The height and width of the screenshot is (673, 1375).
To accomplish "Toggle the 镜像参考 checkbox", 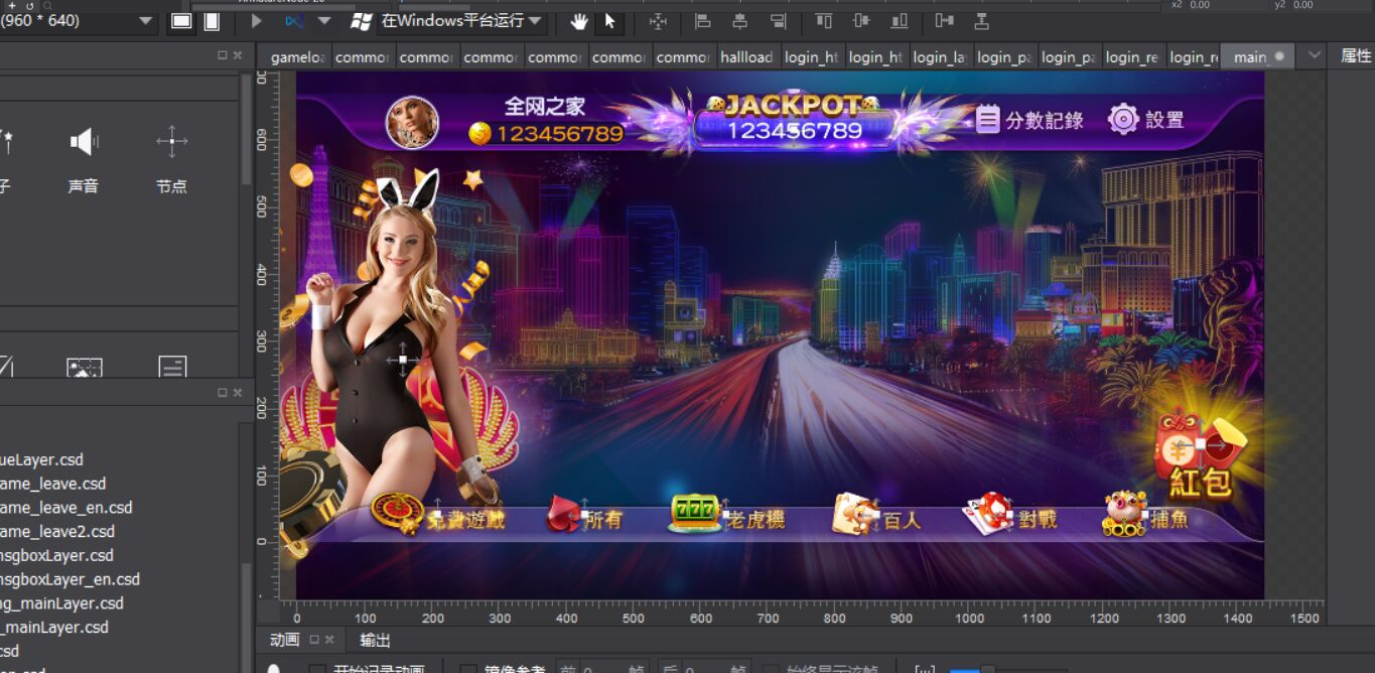I will (x=467, y=670).
